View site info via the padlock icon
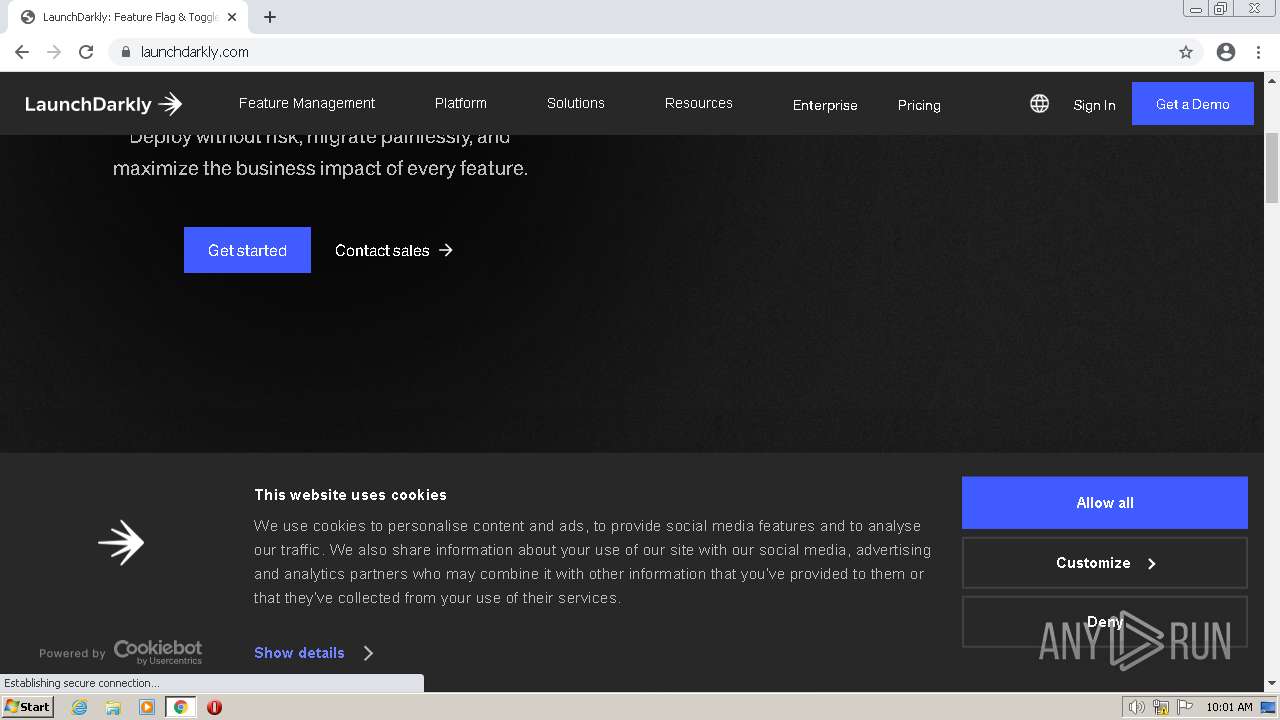Viewport: 1280px width, 720px height. [x=126, y=52]
